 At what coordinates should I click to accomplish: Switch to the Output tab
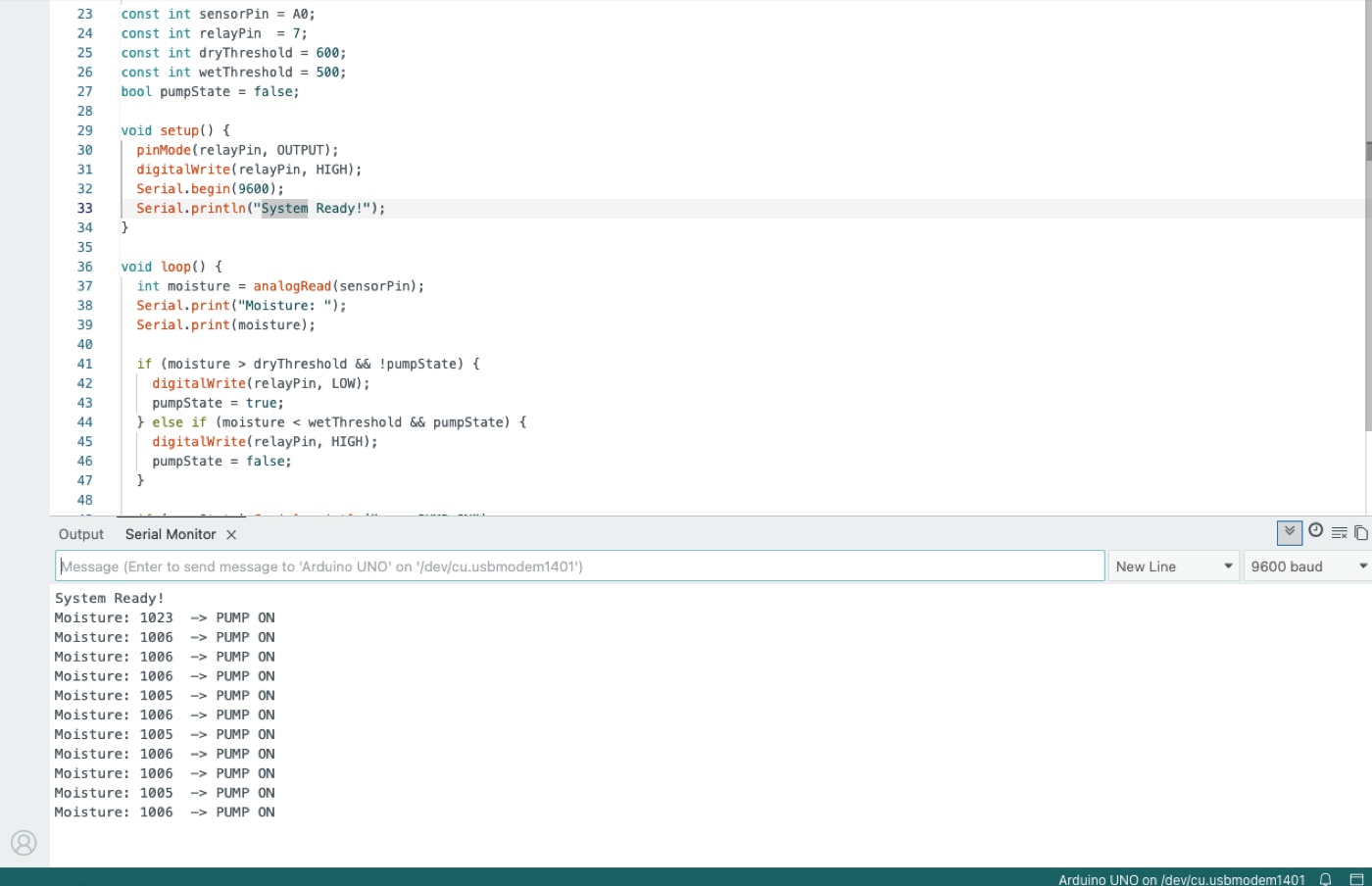pyautogui.click(x=81, y=534)
